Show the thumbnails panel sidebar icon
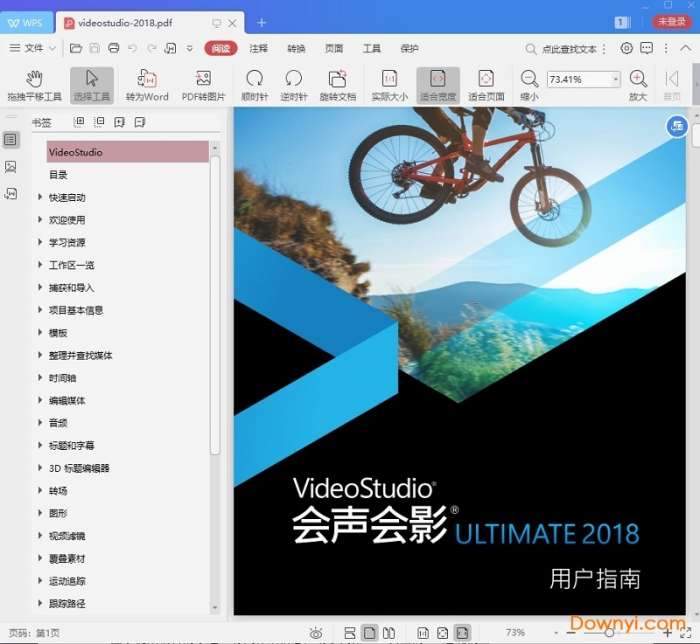The width and height of the screenshot is (700, 644). pos(10,167)
